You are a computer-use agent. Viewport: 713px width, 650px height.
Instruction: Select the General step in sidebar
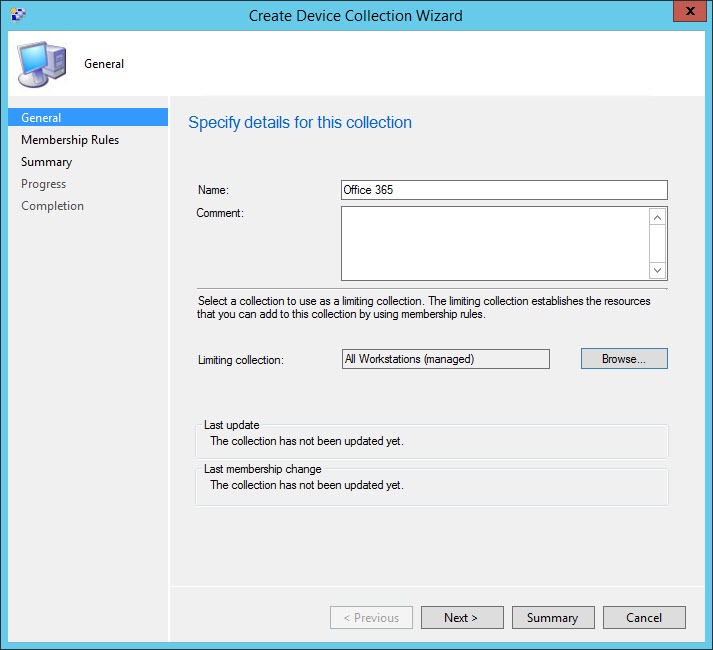[42, 118]
